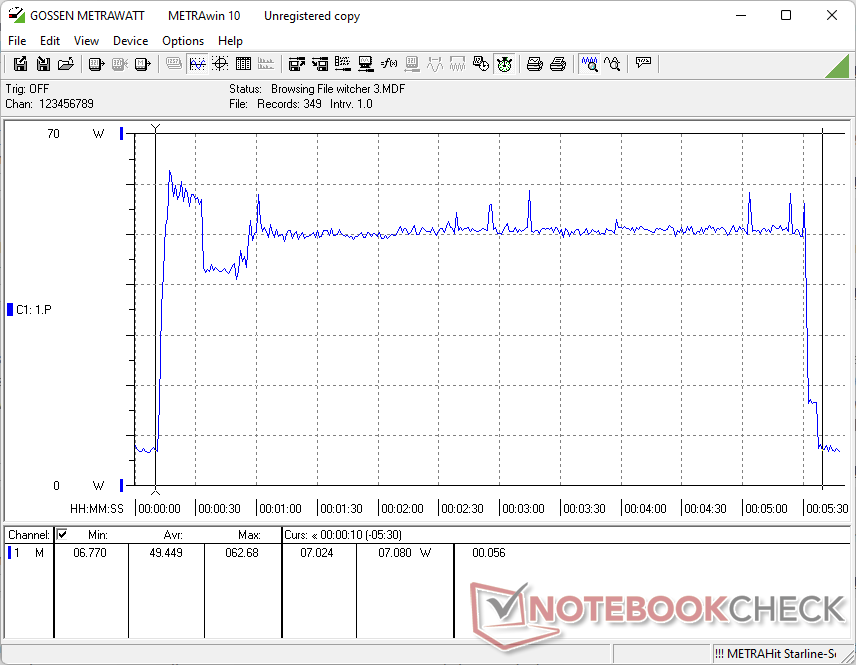
Task: Open the Device menu
Action: pyautogui.click(x=130, y=41)
